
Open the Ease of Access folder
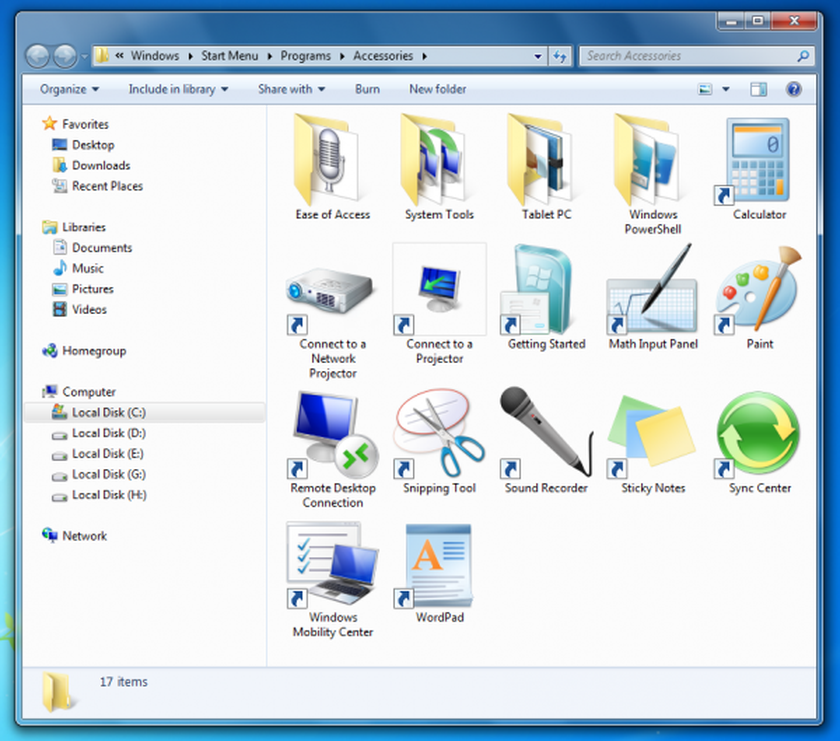(333, 160)
